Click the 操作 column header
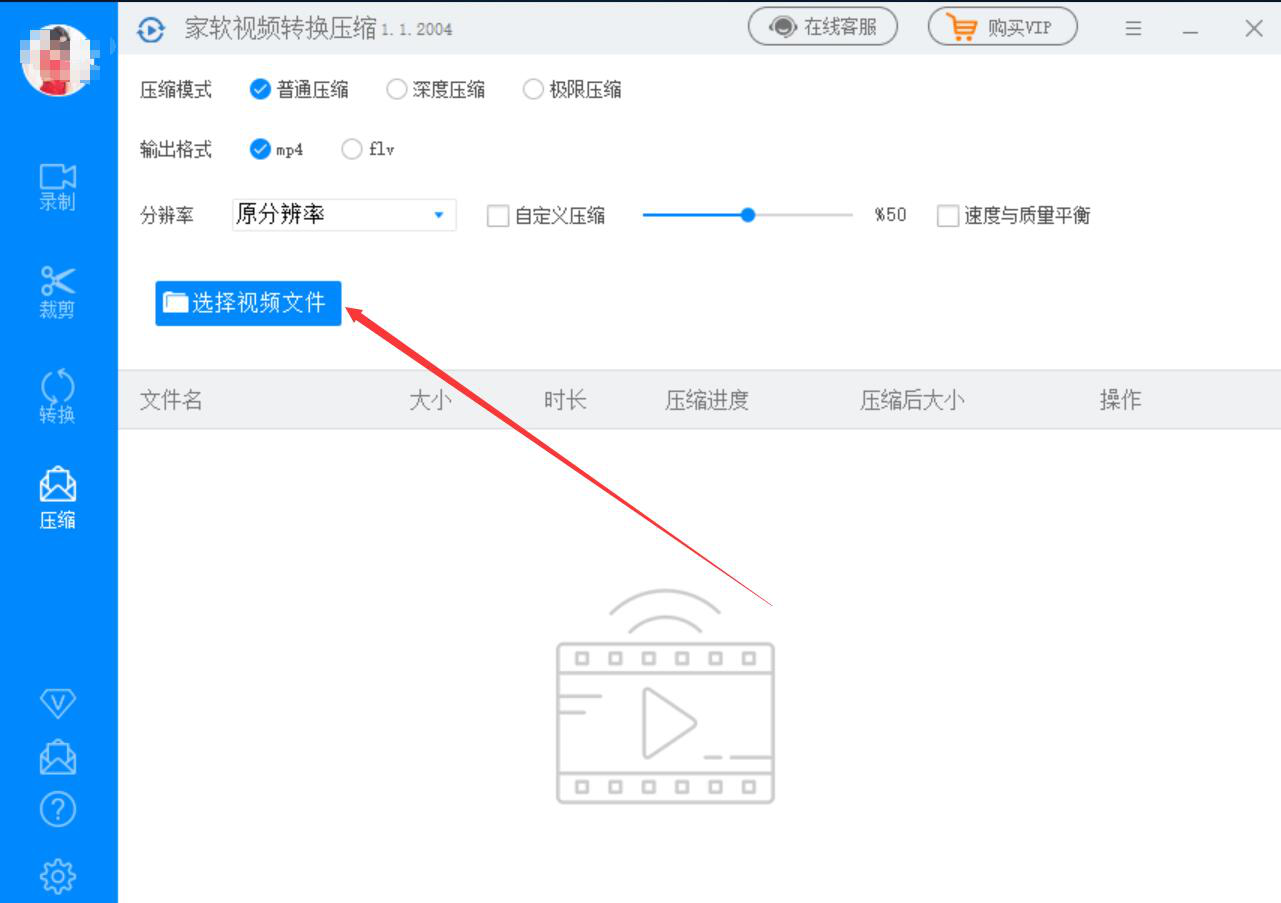This screenshot has height=903, width=1281. (x=1120, y=401)
